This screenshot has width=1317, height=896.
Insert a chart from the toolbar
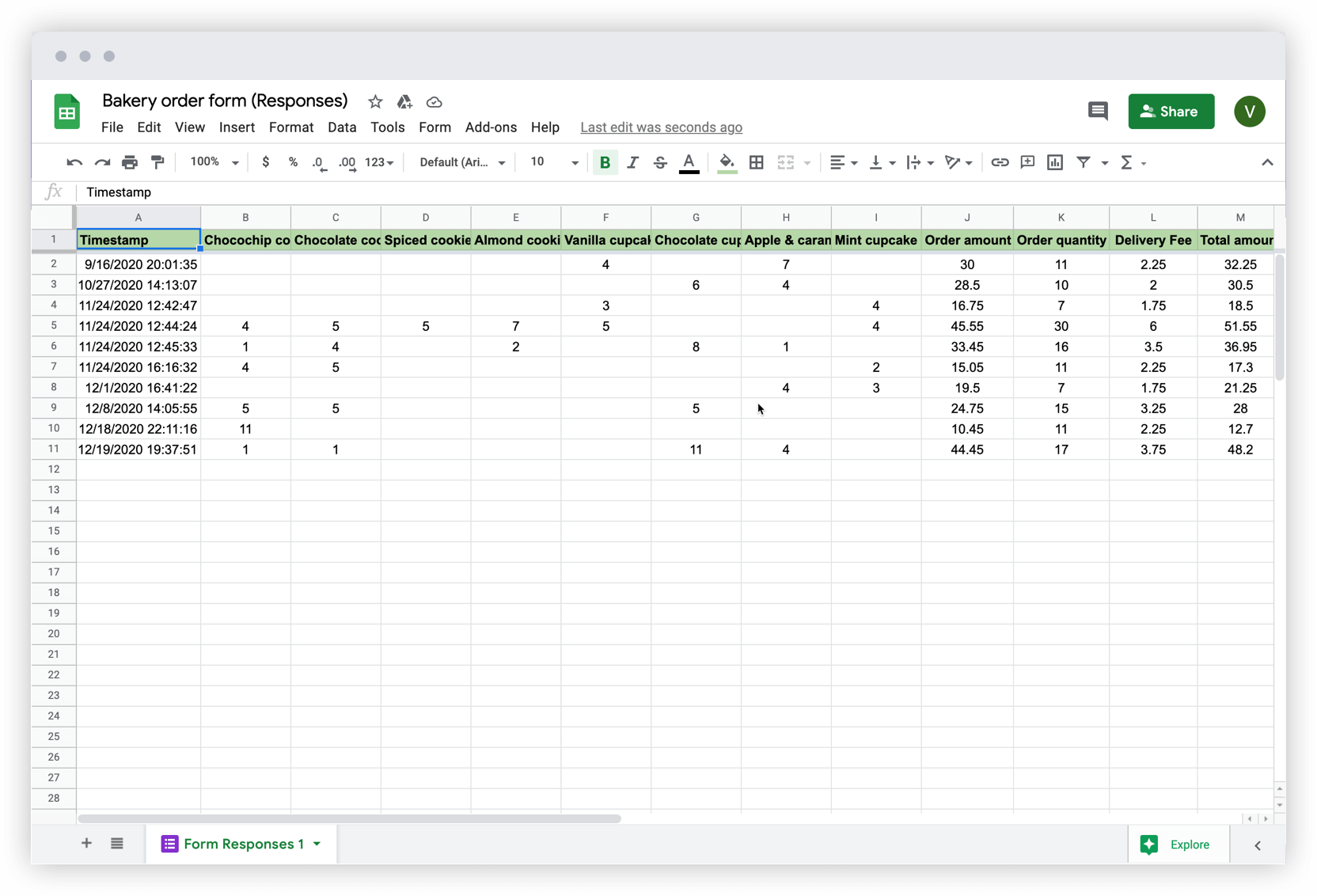point(1054,162)
